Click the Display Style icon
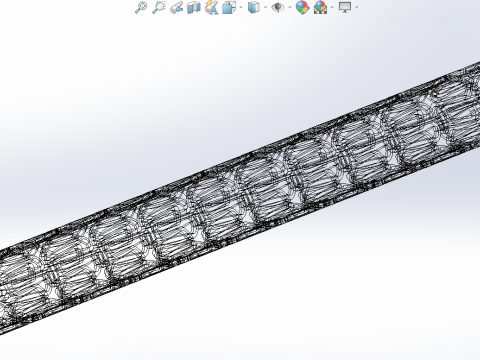480x360 pixels. pyautogui.click(x=254, y=7)
